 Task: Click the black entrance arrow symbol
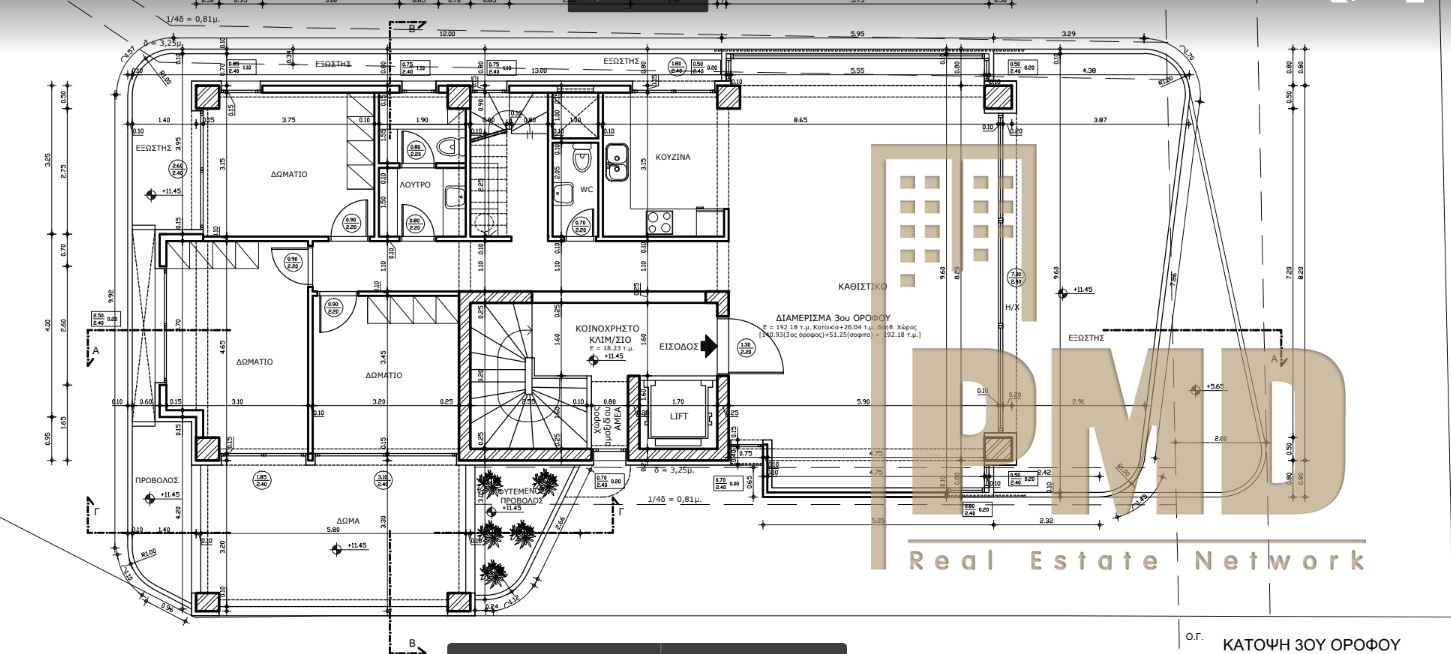pyautogui.click(x=709, y=346)
